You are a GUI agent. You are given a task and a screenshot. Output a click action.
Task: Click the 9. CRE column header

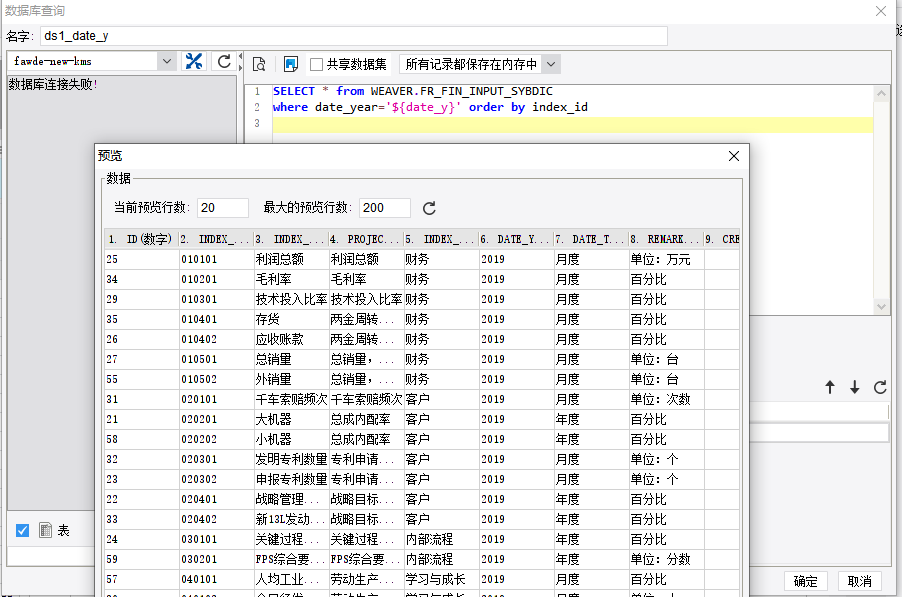coord(722,239)
